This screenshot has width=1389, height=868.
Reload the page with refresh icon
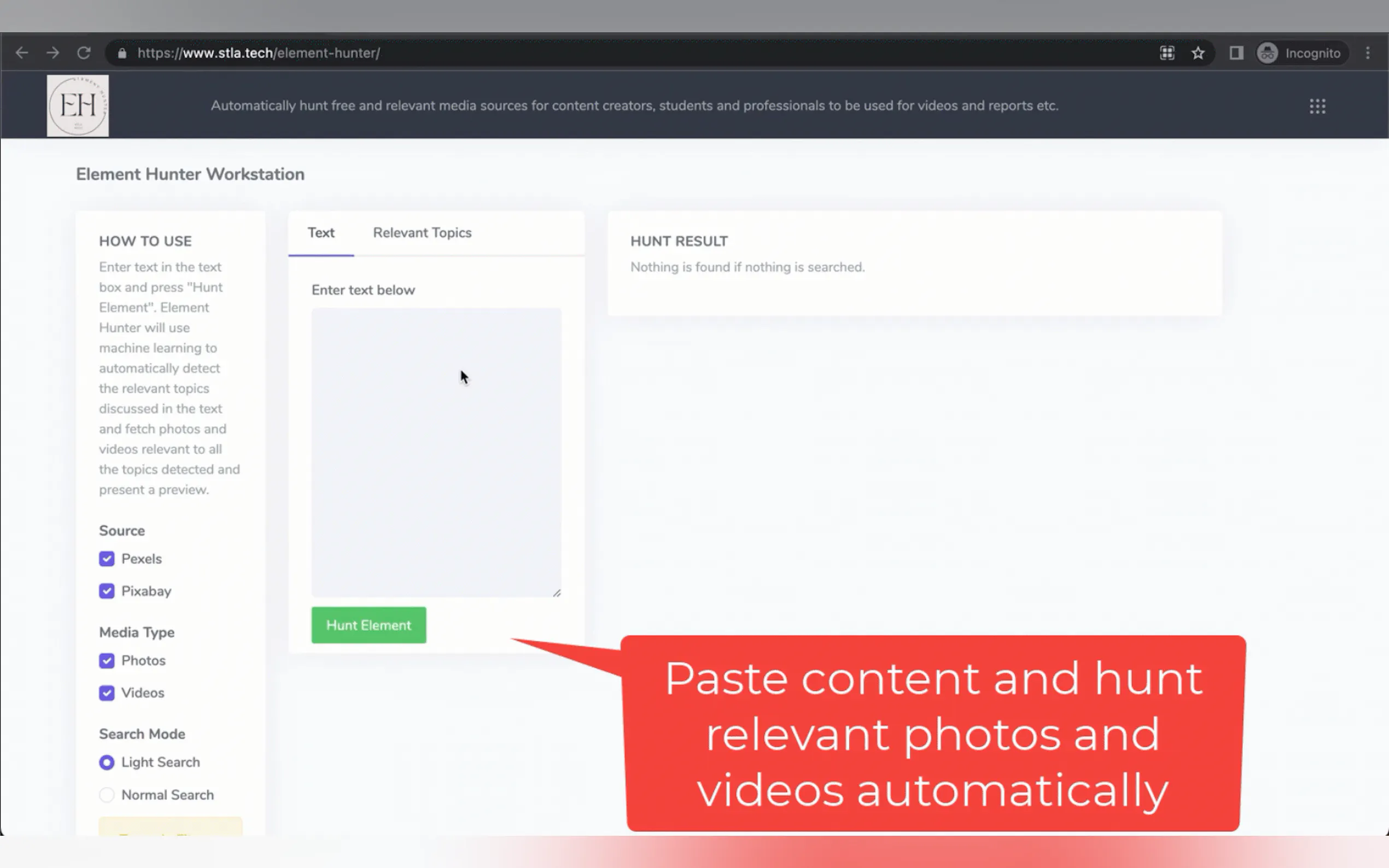tap(84, 53)
